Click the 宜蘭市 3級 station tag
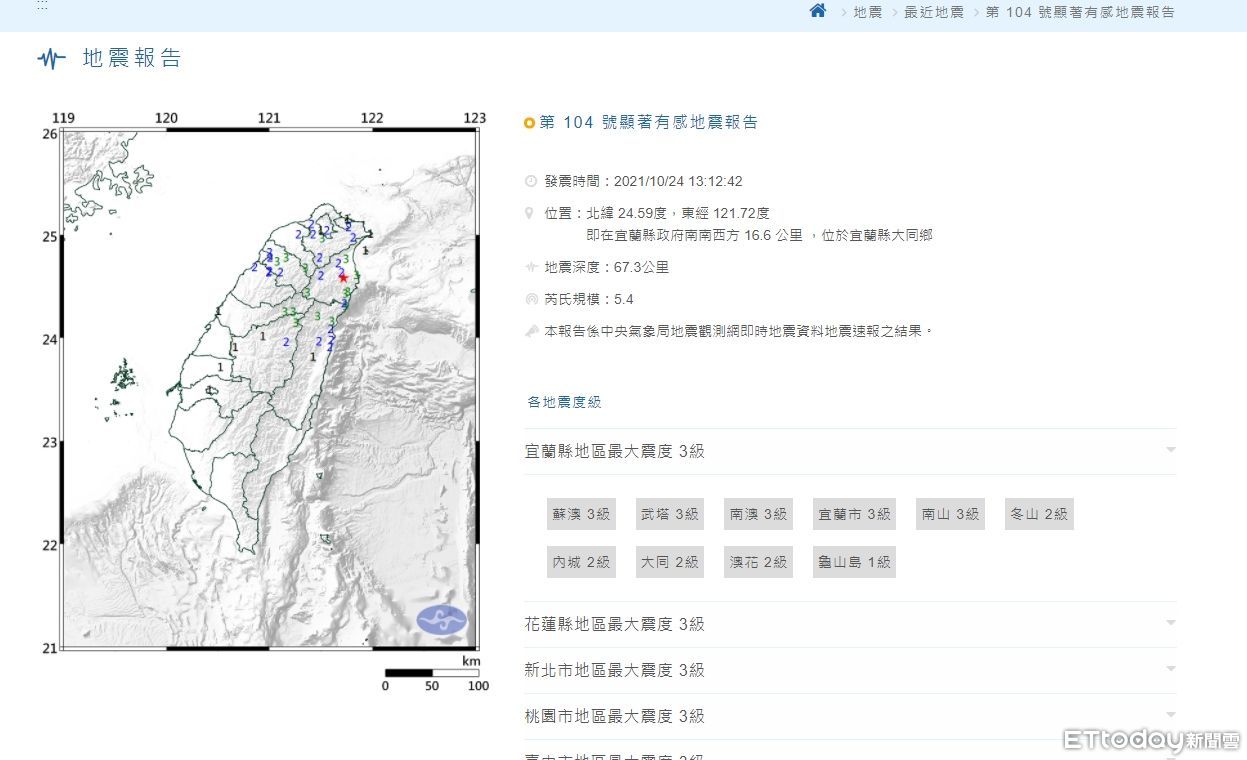Viewport: 1247px width, 760px height. 854,514
